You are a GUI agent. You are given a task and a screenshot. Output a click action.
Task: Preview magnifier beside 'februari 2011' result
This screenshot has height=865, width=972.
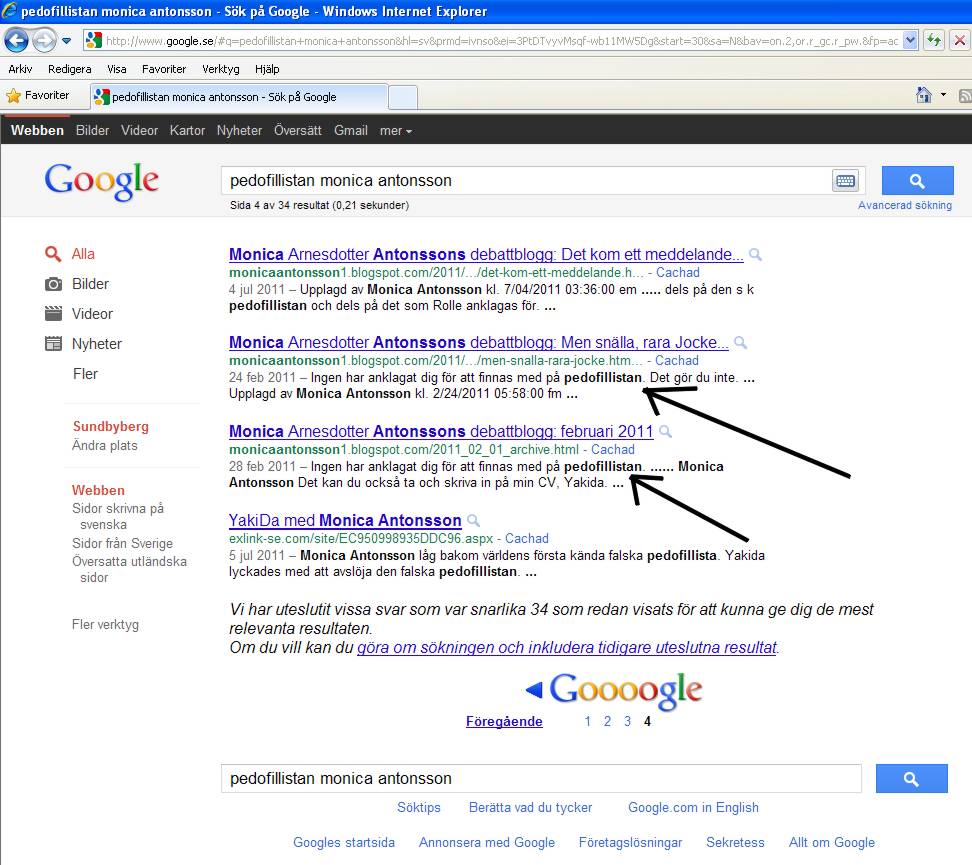point(665,432)
